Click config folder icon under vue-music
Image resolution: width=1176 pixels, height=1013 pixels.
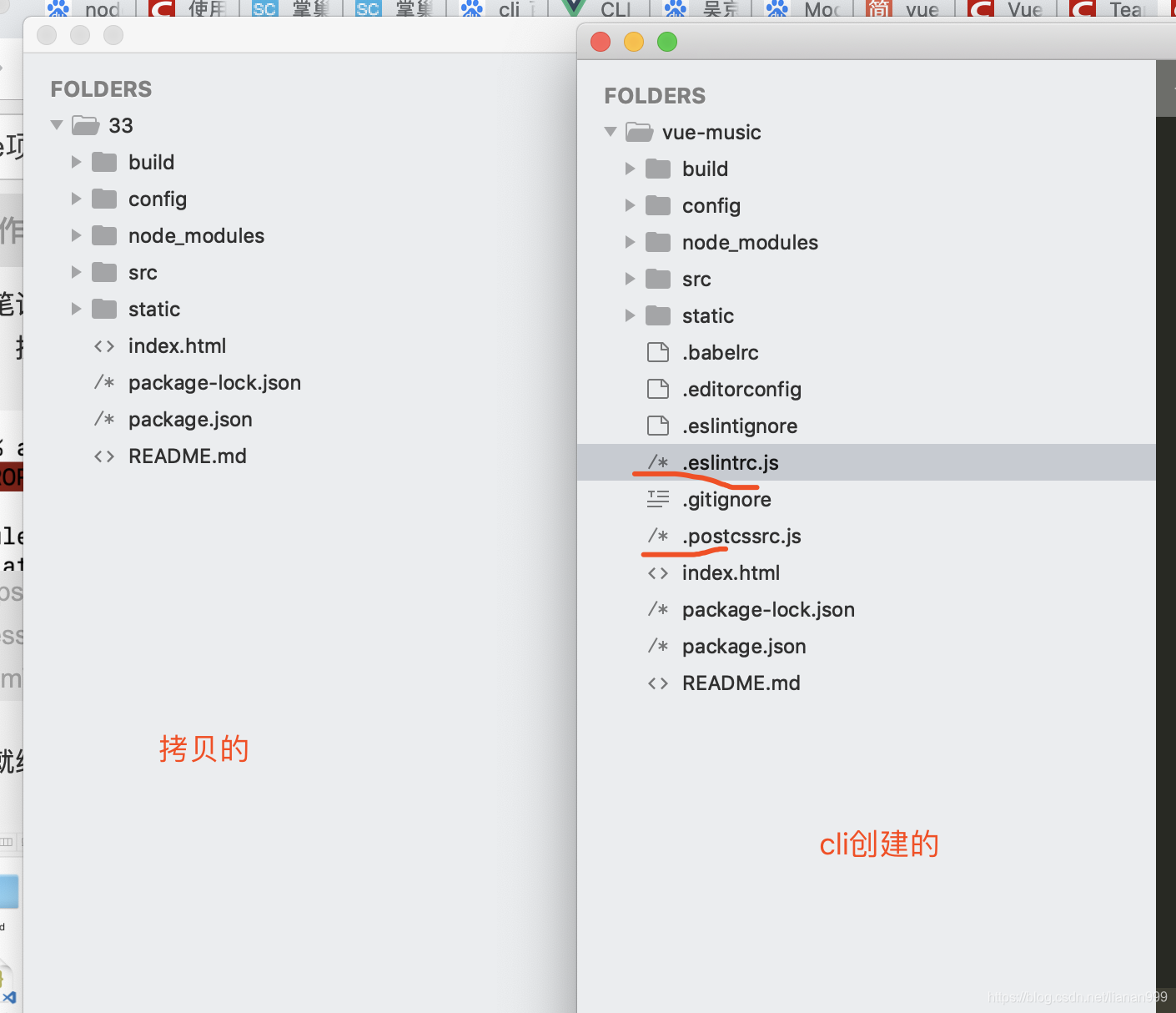point(658,205)
